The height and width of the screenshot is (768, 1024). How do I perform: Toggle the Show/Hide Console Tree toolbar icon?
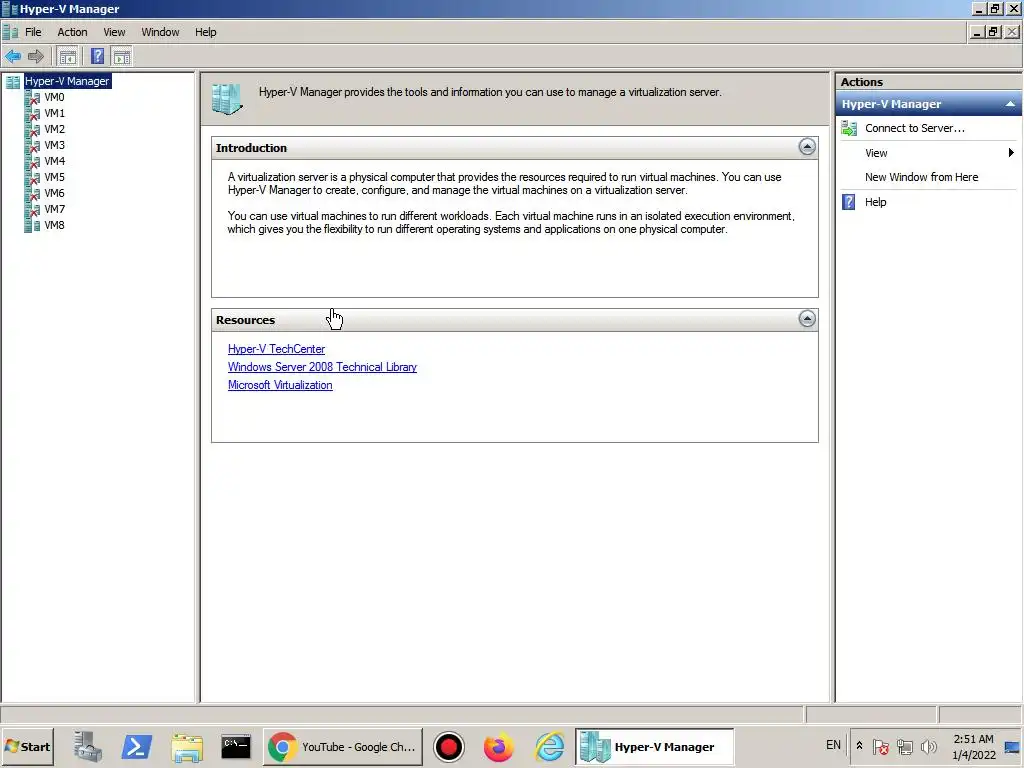click(67, 57)
